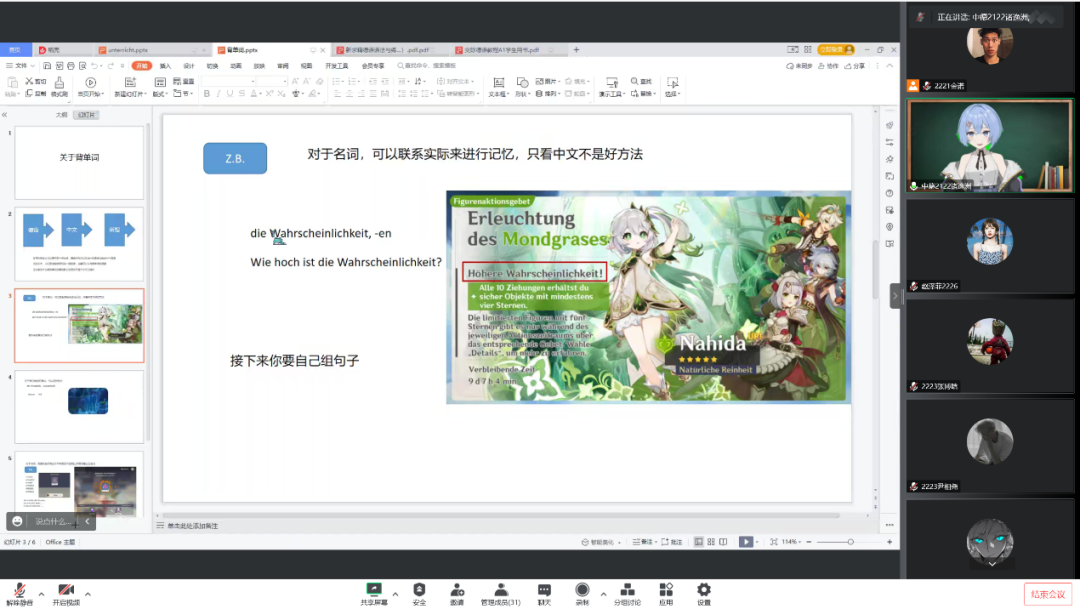Click the red End Meeting button
The height and width of the screenshot is (609, 1080).
click(x=1047, y=594)
